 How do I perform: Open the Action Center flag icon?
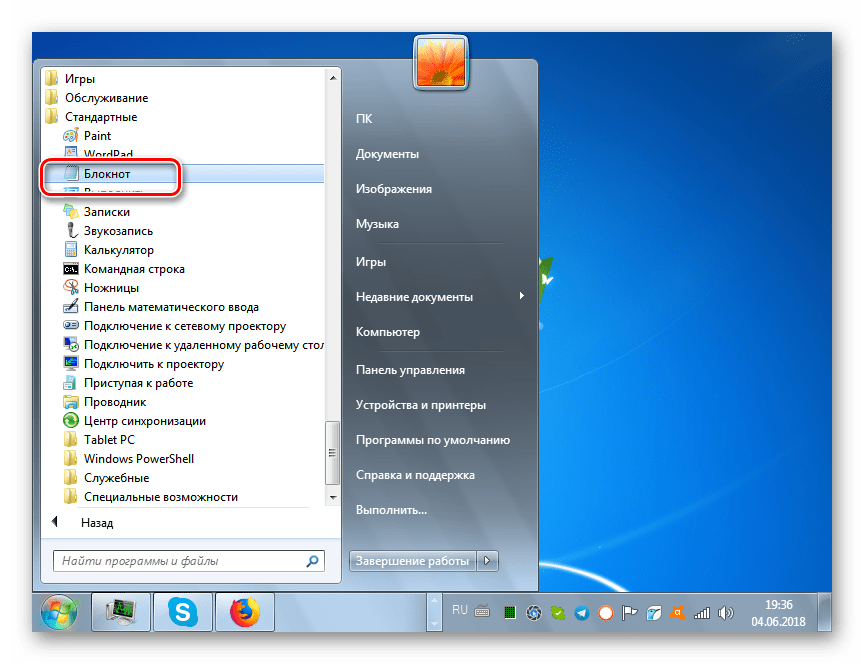[x=629, y=613]
